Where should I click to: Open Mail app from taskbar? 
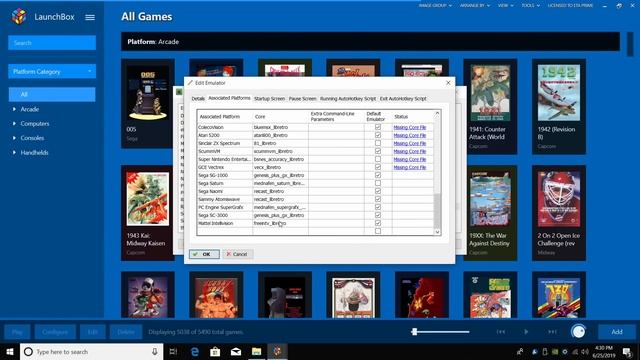(236, 351)
